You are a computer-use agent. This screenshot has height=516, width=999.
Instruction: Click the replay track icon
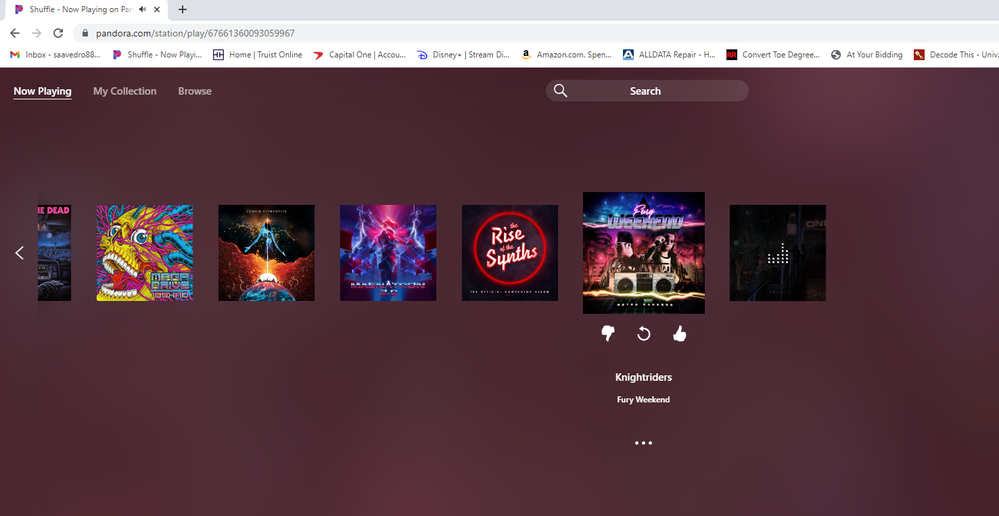coord(644,334)
